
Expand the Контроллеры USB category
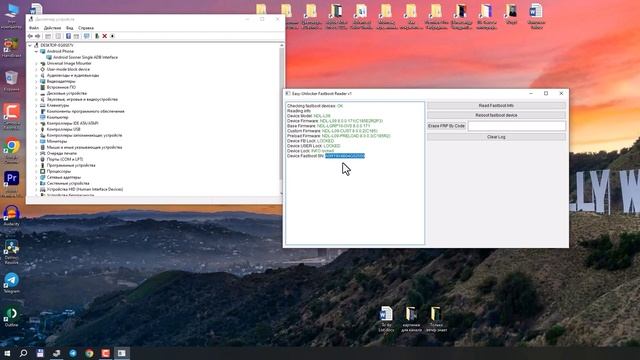click(x=36, y=129)
